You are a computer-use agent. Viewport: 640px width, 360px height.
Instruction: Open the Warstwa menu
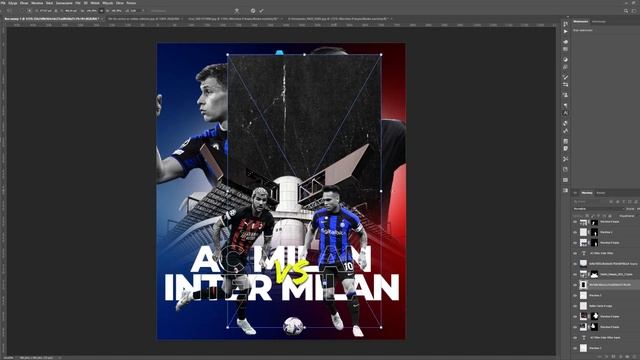[x=37, y=3]
